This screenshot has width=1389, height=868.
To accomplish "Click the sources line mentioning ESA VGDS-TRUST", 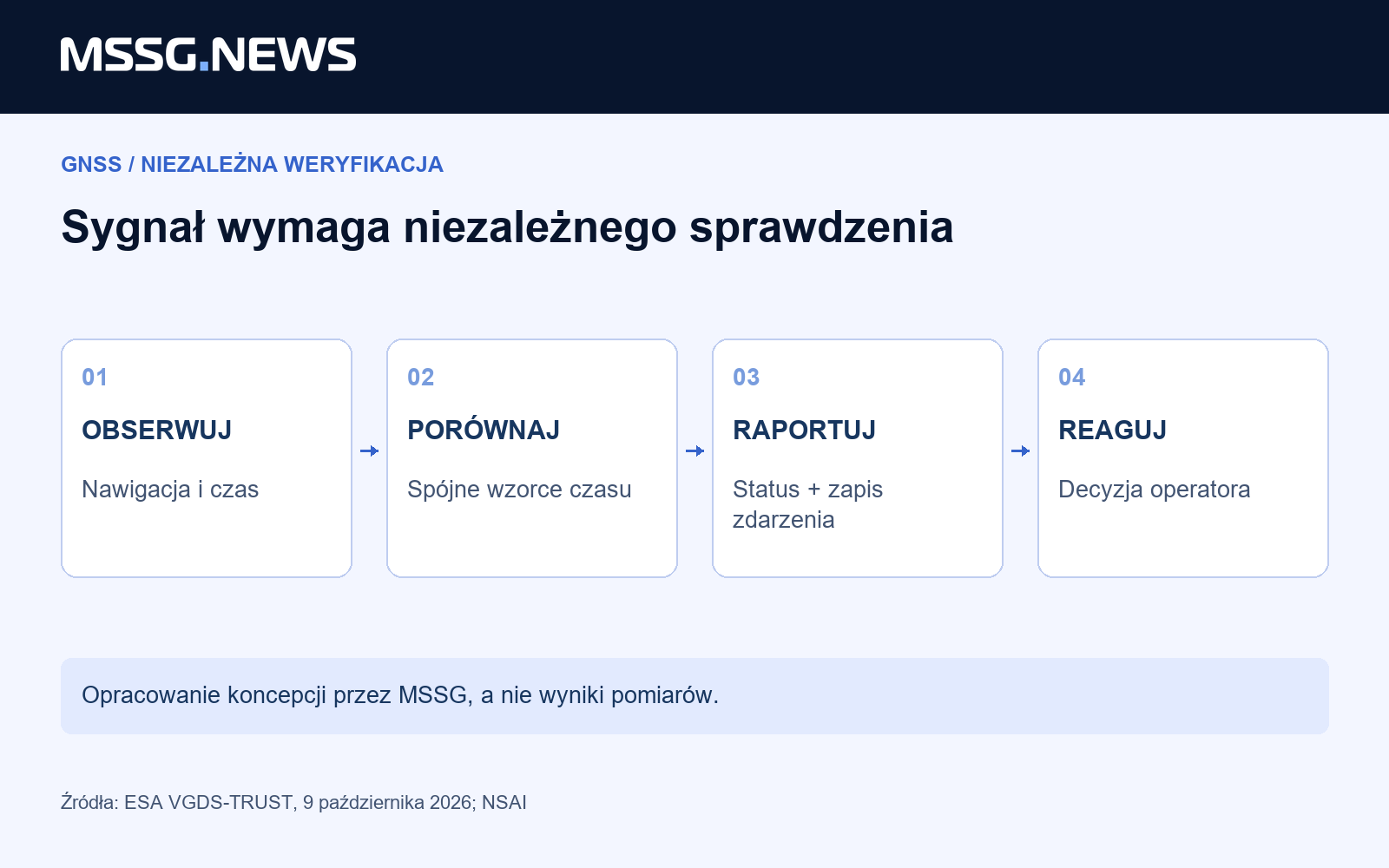I will tap(293, 802).
